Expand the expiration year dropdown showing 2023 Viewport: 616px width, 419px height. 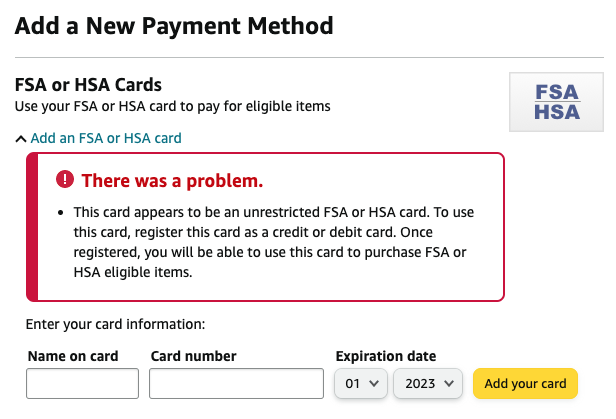(428, 383)
